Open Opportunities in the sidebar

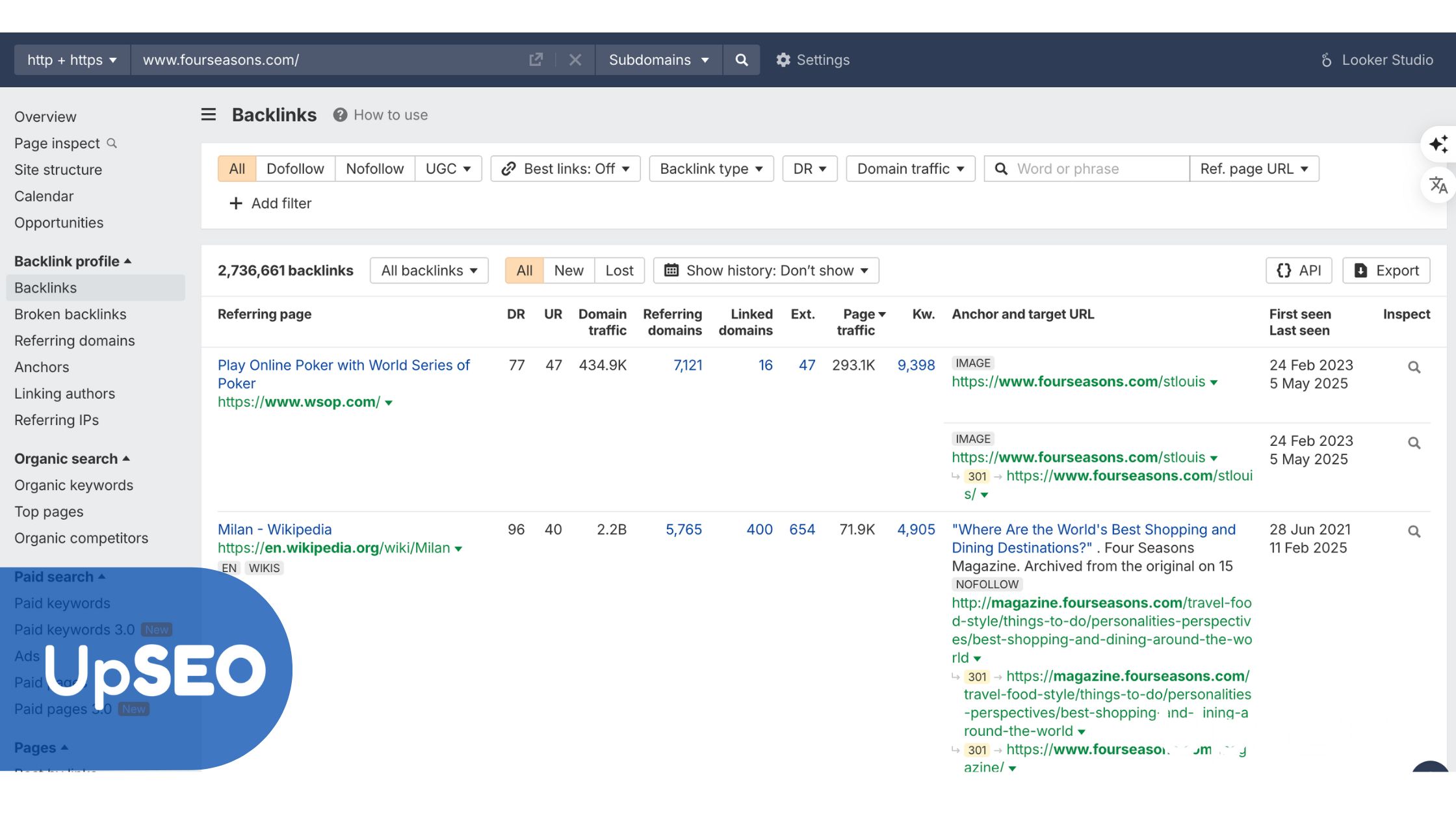[59, 223]
